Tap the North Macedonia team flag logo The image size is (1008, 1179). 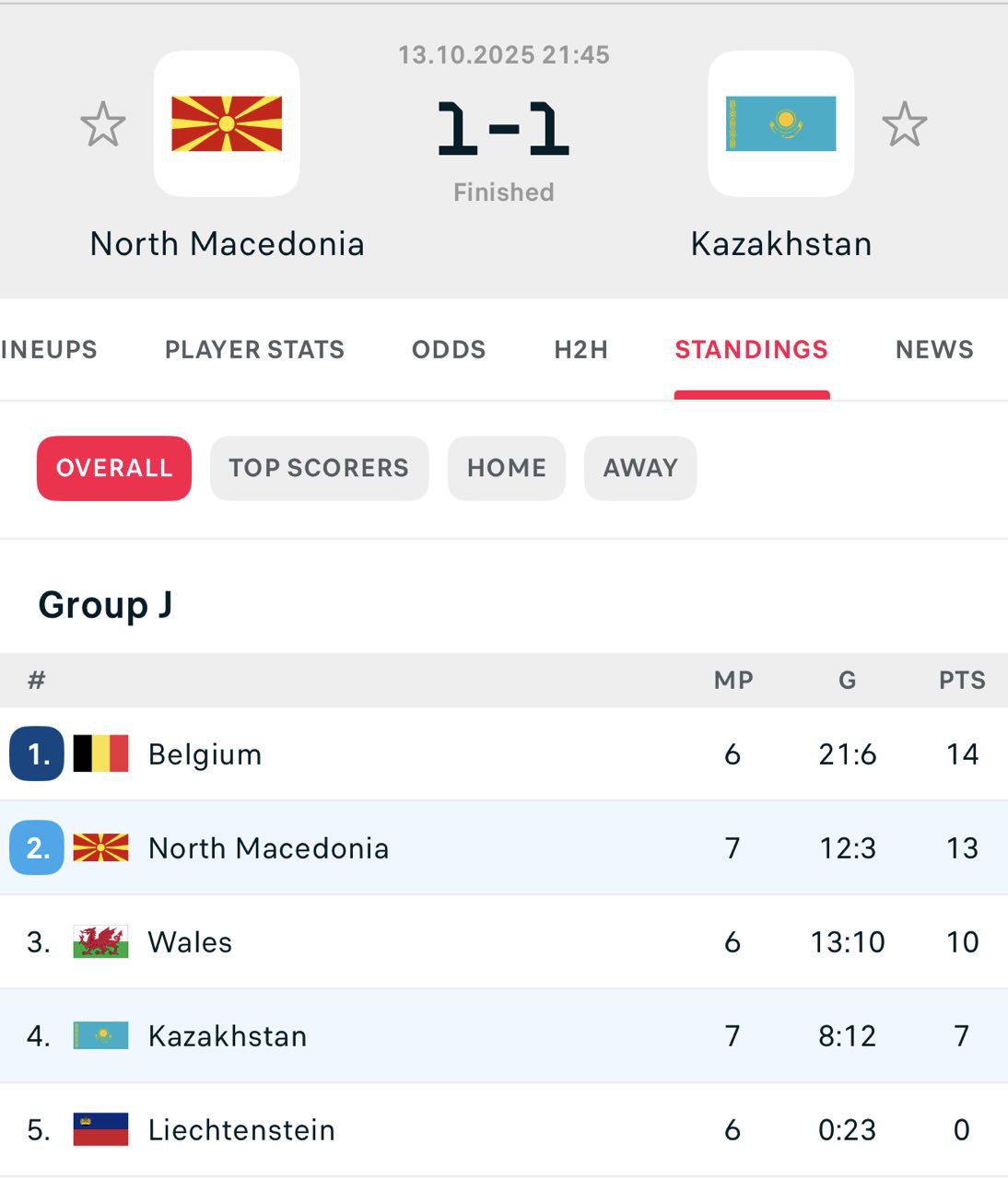pyautogui.click(x=227, y=123)
